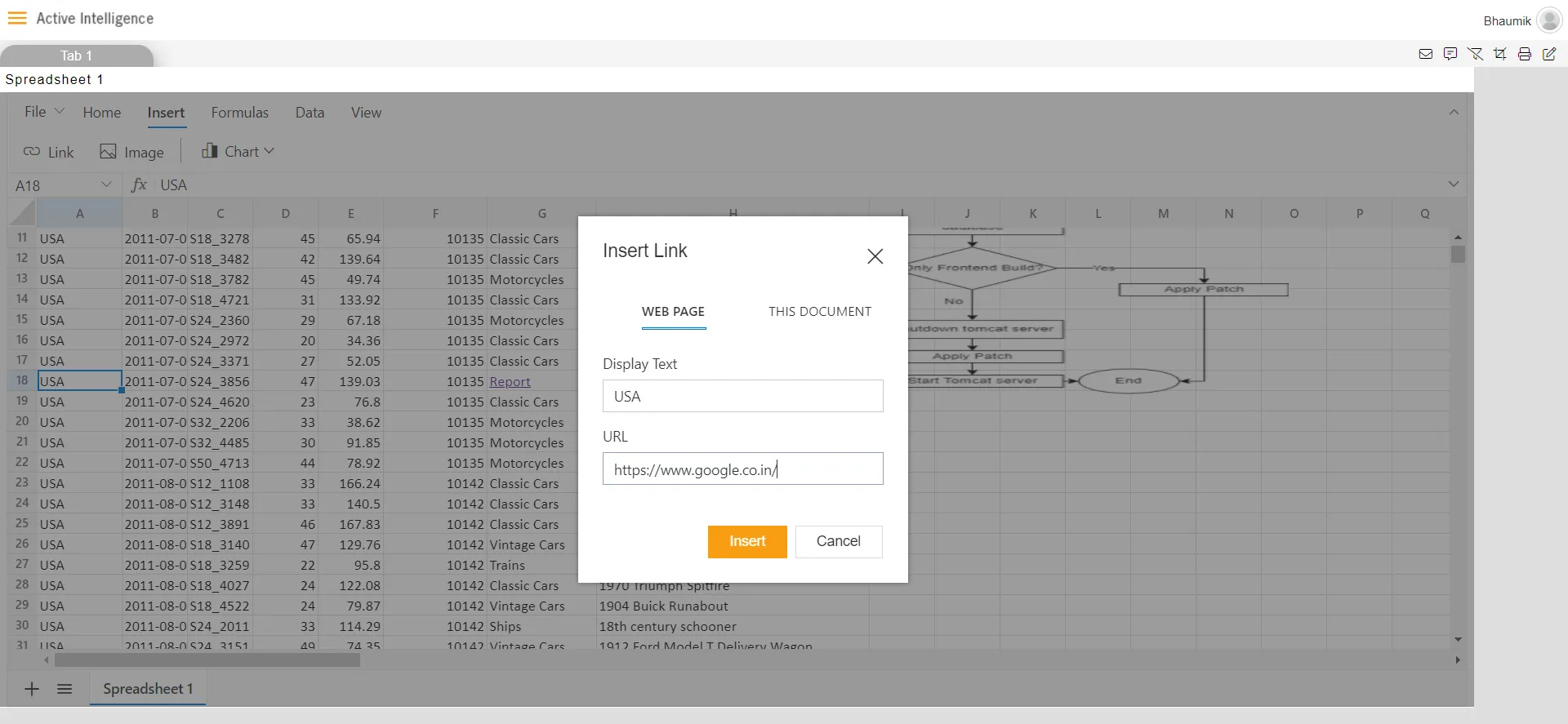Close the Insert Link dialog
Screen dimensions: 1568x724
(875, 256)
